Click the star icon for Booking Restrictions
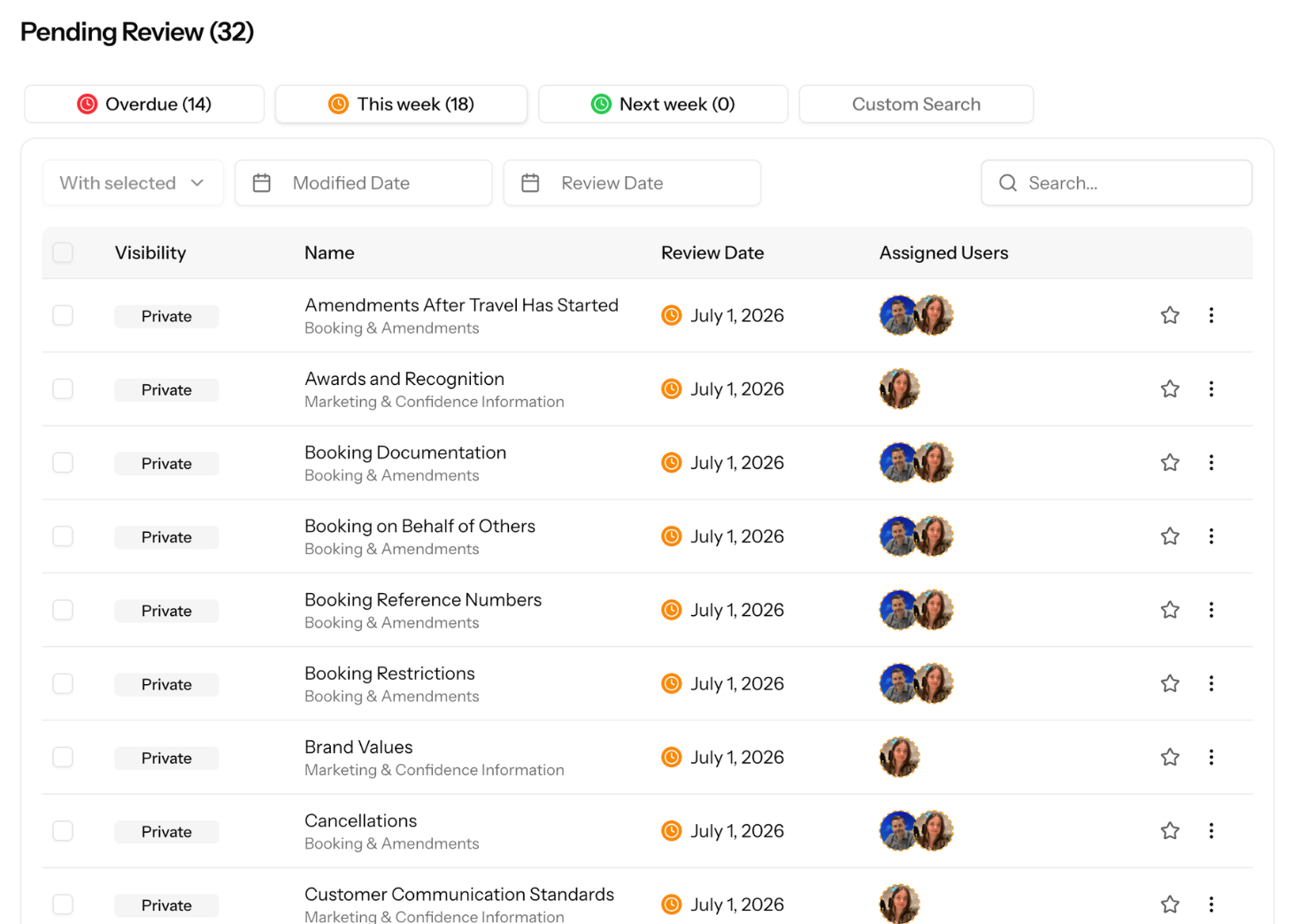Viewport: 1293px width, 924px height. [x=1170, y=683]
